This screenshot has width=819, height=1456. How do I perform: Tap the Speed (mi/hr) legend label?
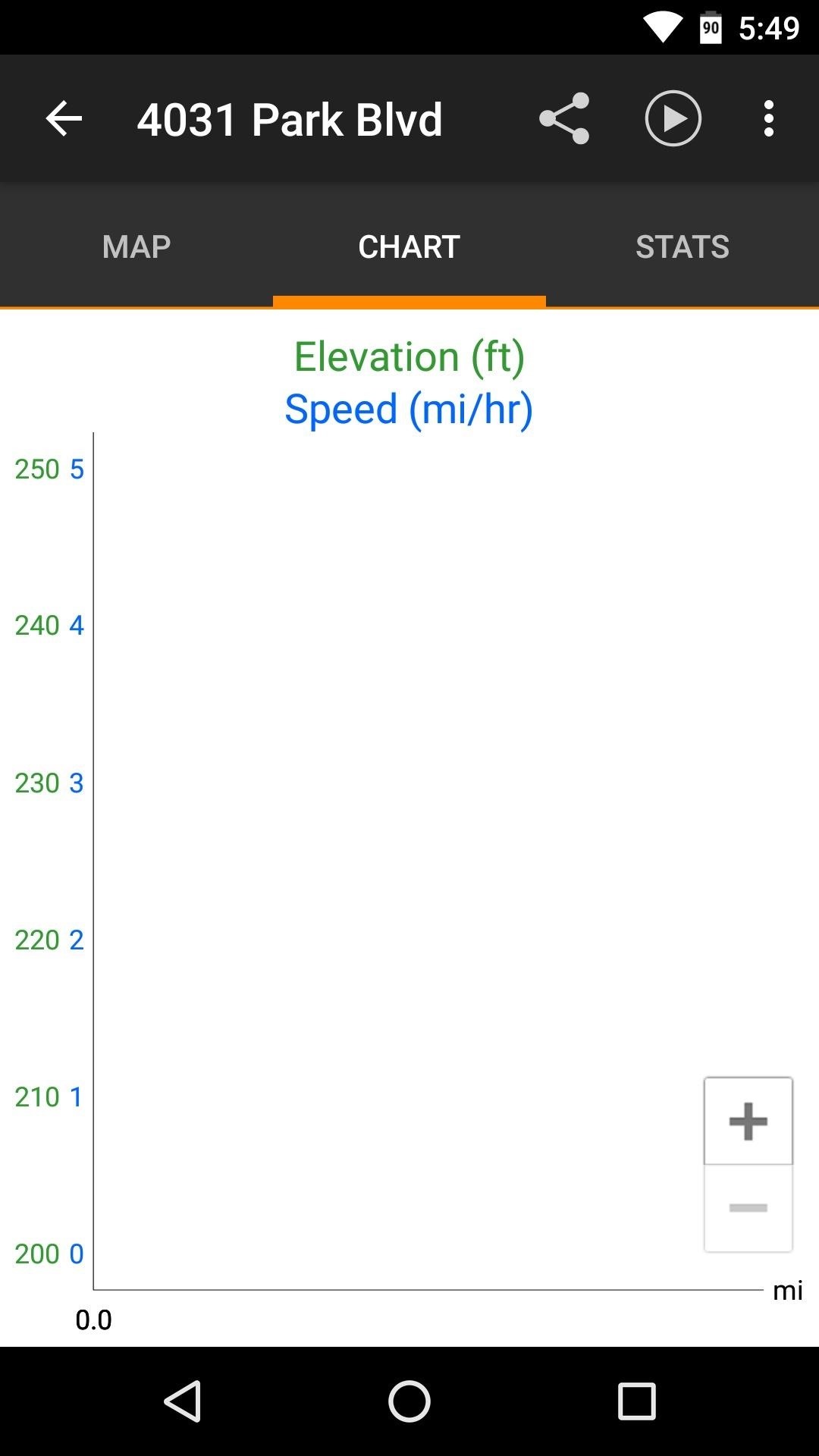click(x=409, y=409)
